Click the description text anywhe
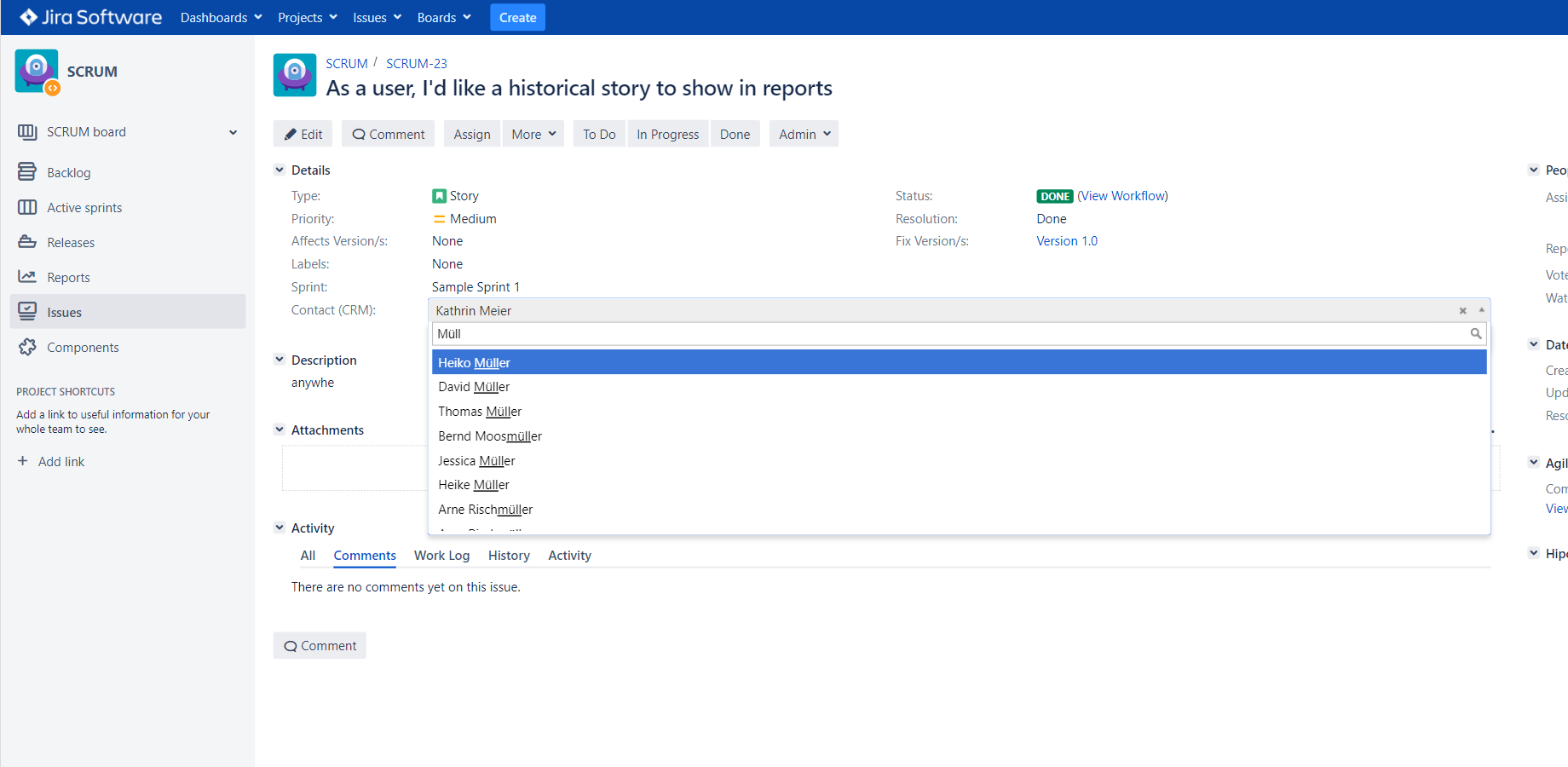Image resolution: width=1568 pixels, height=767 pixels. pos(313,383)
